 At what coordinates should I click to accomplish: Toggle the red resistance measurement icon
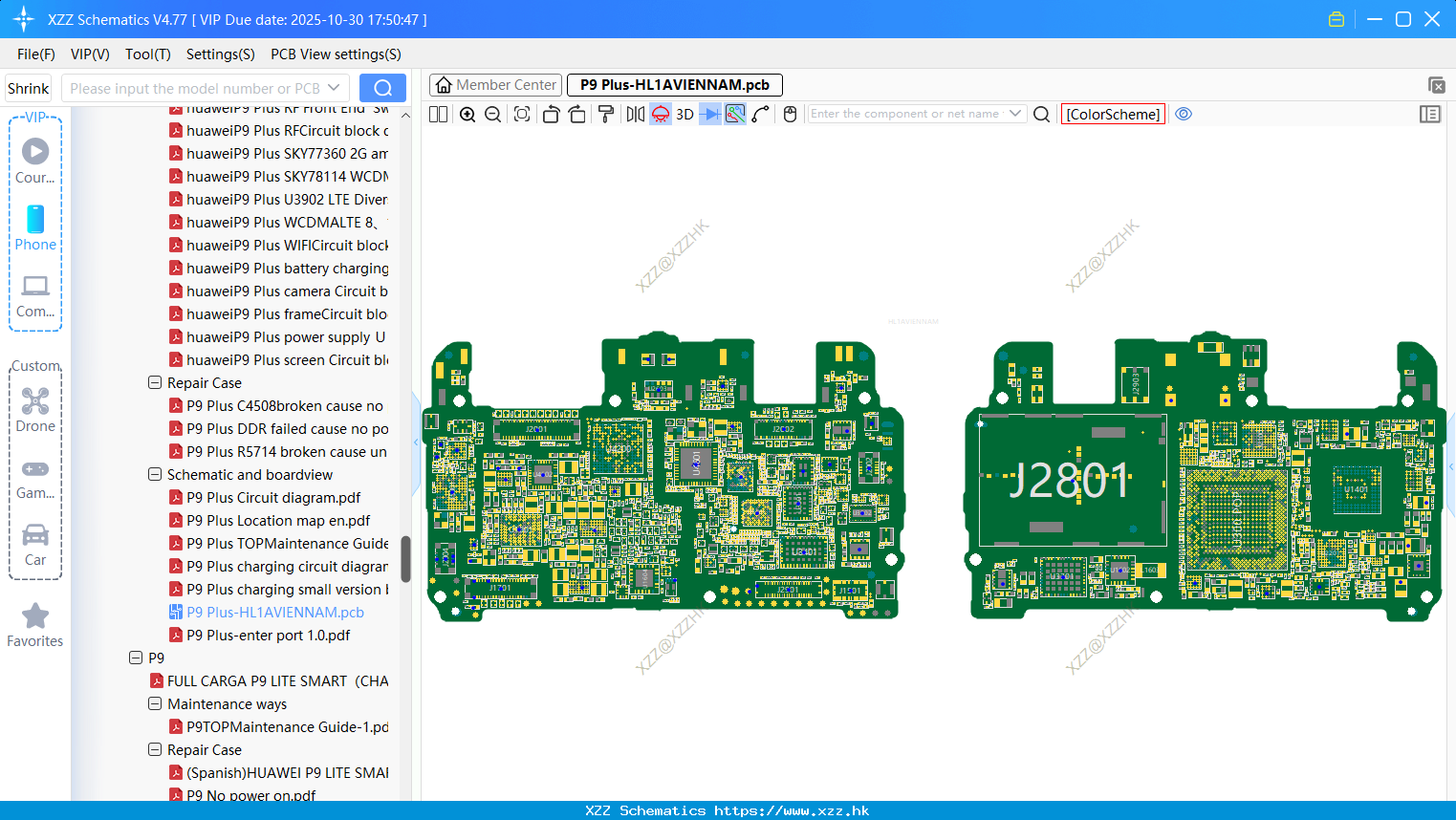(661, 115)
